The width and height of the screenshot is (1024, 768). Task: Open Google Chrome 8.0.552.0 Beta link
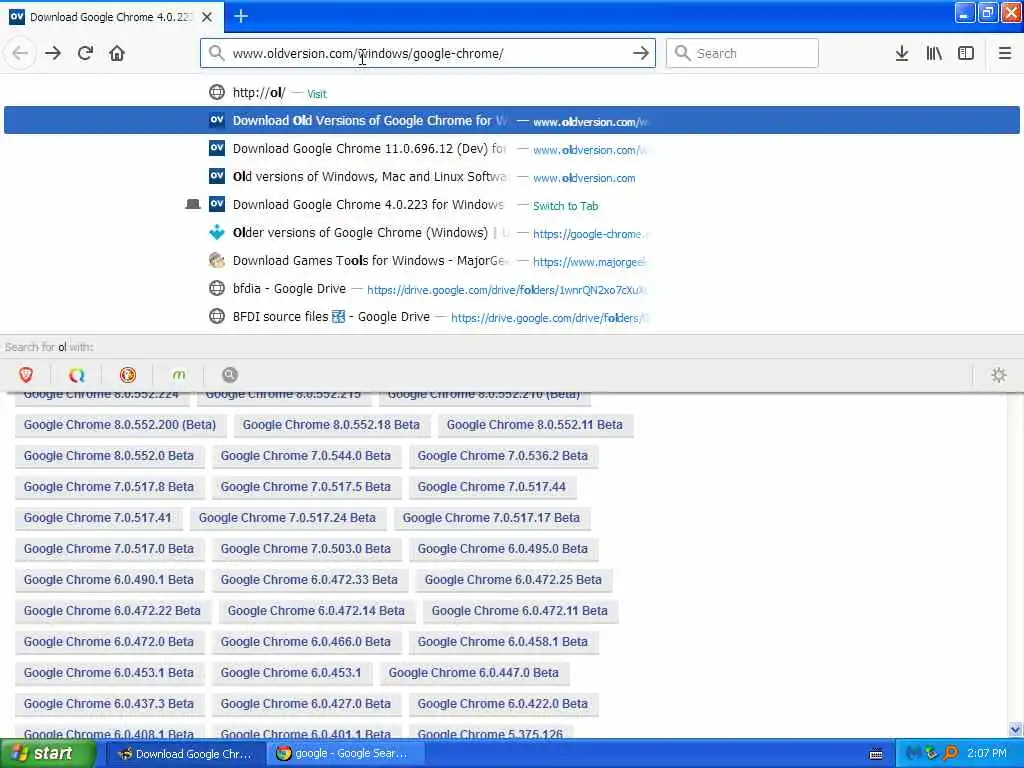[109, 456]
